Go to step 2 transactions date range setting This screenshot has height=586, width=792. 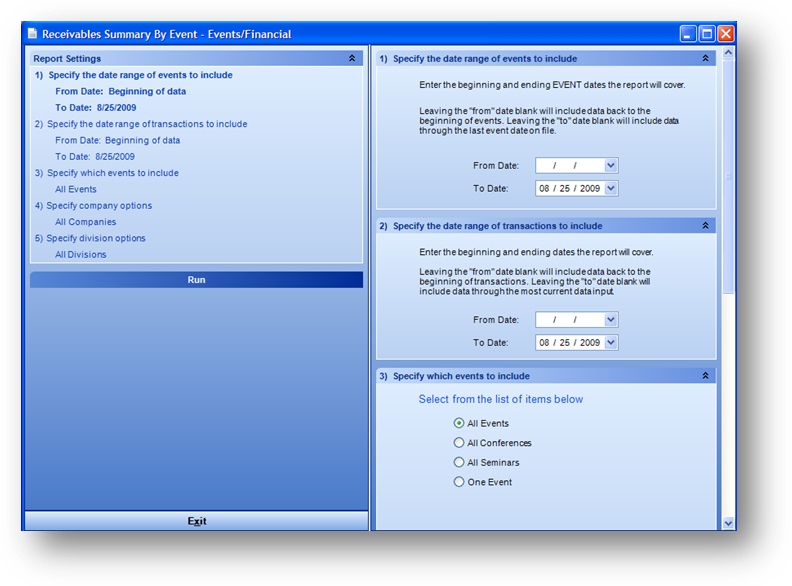[141, 124]
